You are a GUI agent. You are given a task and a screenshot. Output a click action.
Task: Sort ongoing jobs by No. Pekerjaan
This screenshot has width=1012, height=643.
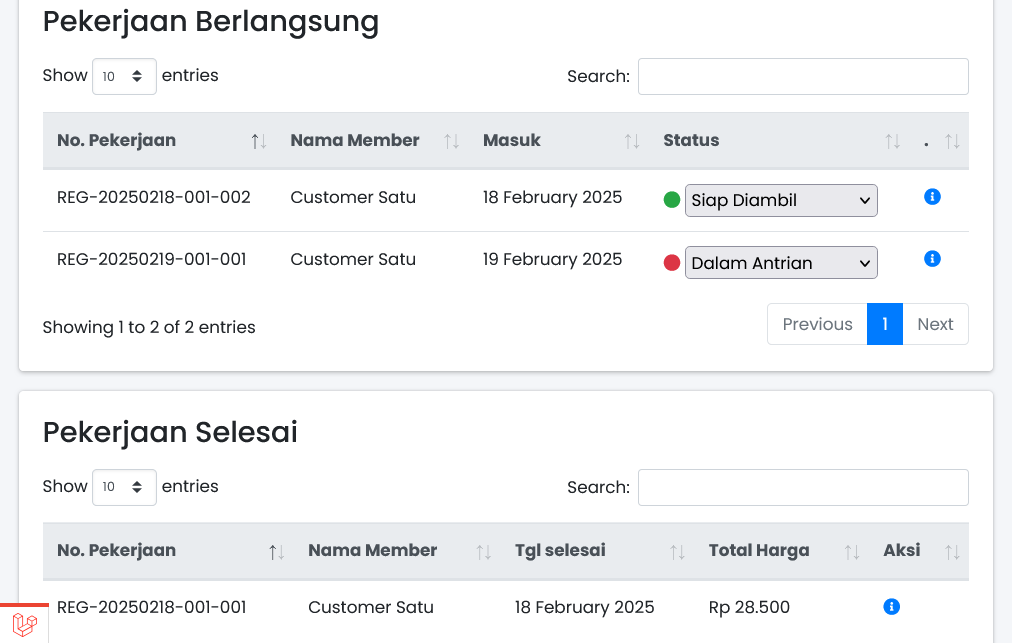pyautogui.click(x=157, y=141)
